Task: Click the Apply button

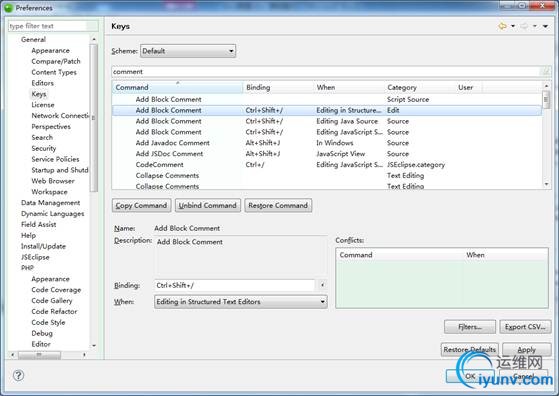Action: point(527,350)
